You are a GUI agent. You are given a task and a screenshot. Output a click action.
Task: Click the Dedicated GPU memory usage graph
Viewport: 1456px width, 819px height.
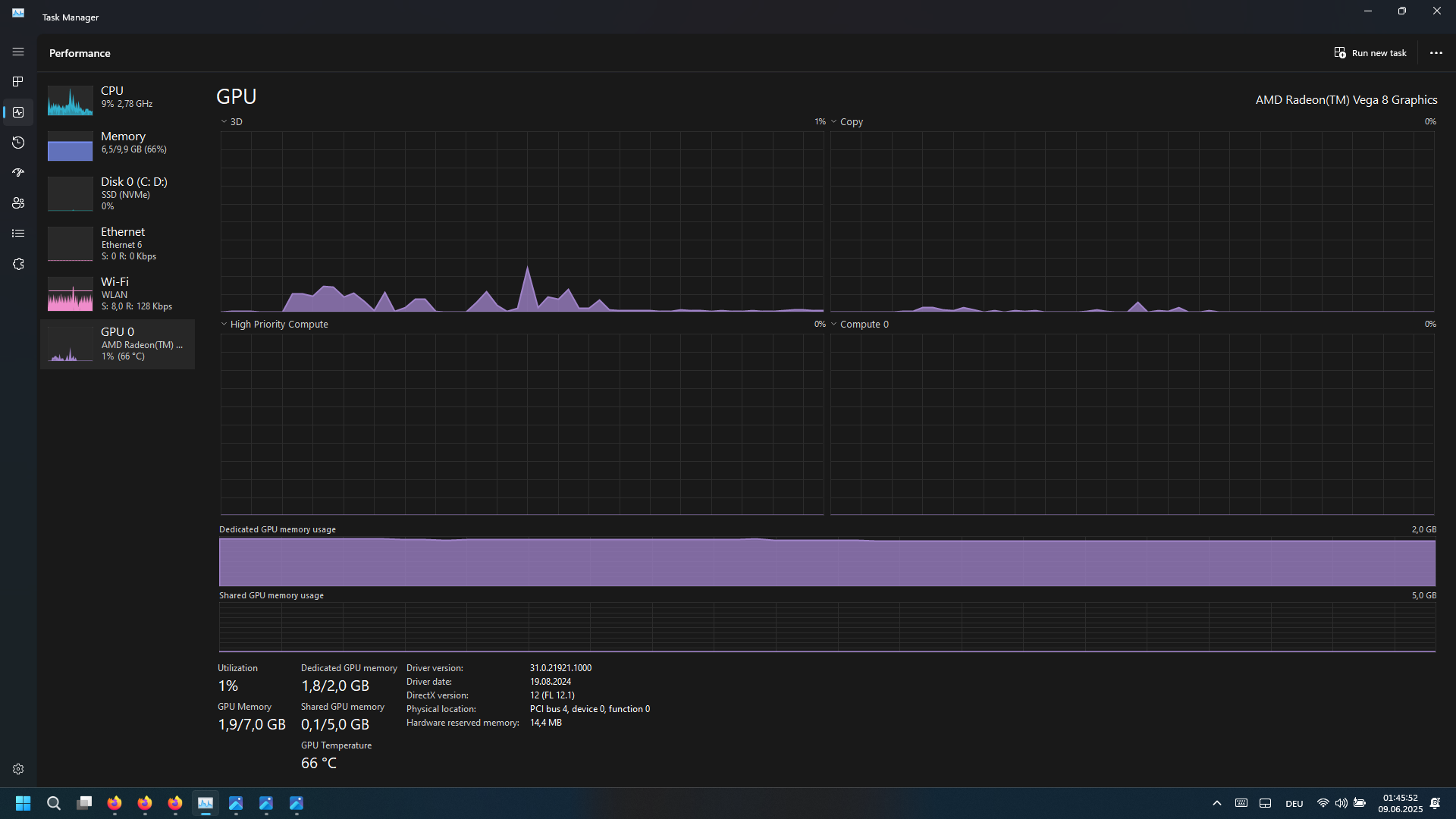point(827,562)
